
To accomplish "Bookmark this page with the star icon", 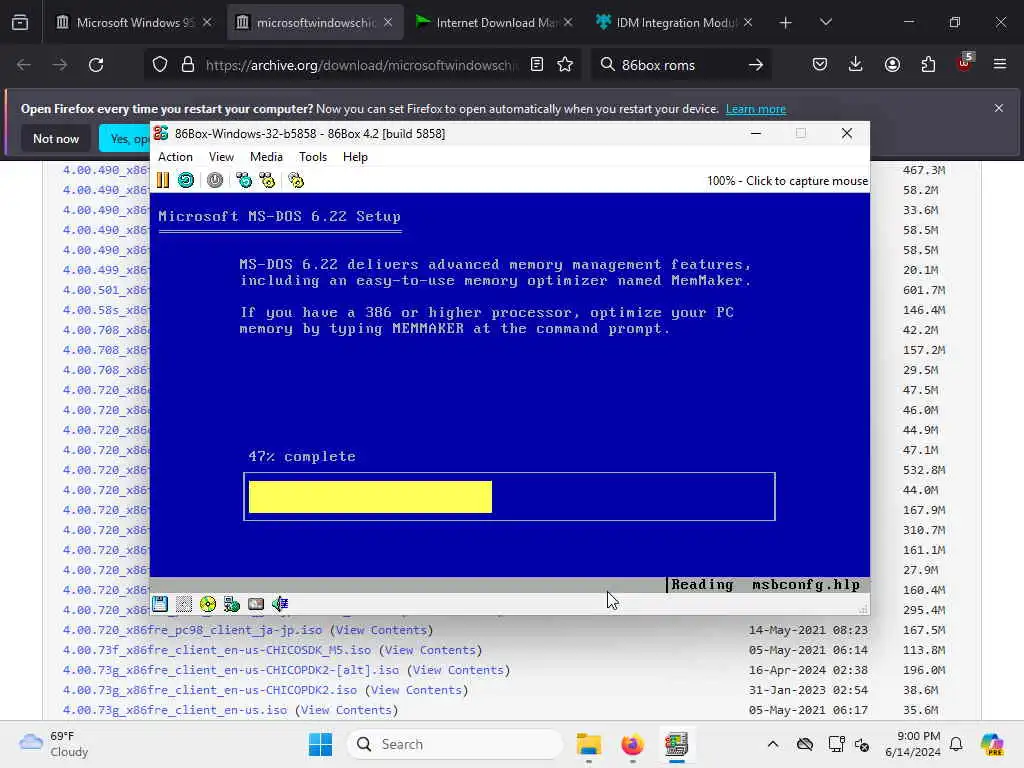I will pos(565,65).
